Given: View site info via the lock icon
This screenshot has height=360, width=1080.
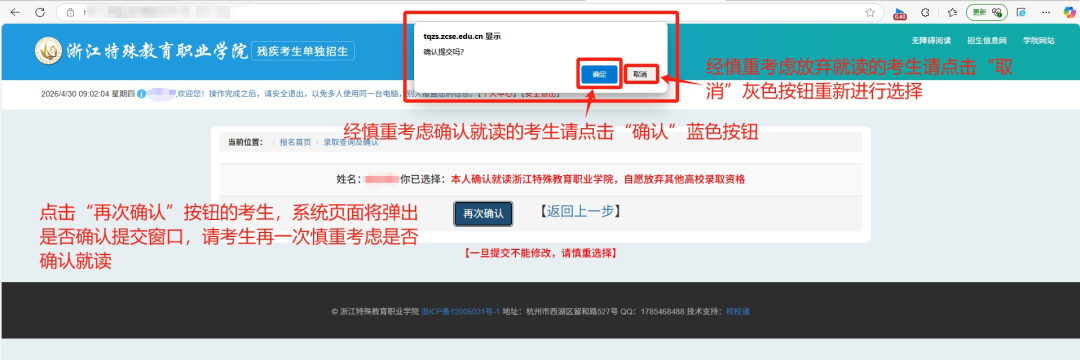Looking at the screenshot, I should pyautogui.click(x=70, y=12).
